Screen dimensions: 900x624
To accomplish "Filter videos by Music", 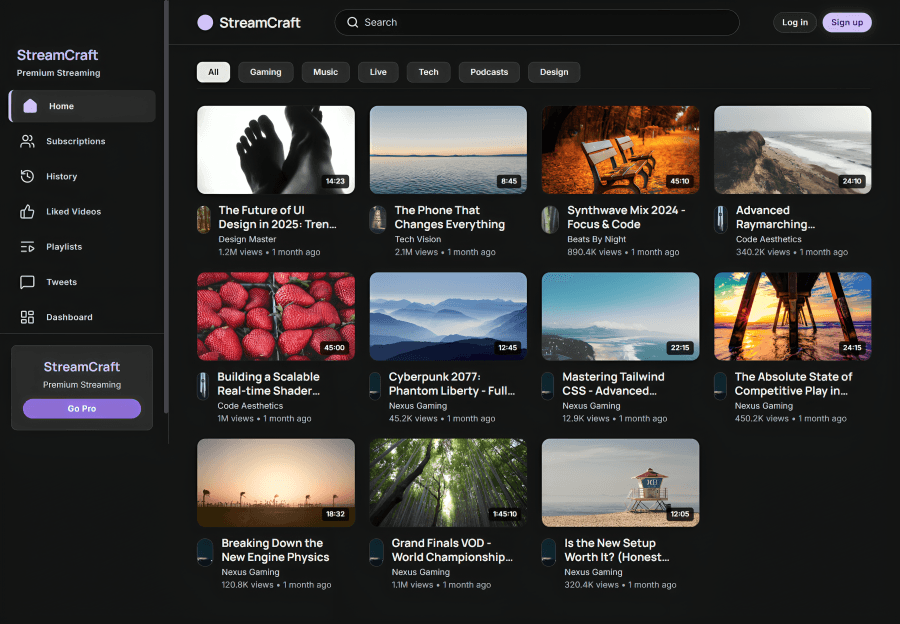I will (x=325, y=72).
